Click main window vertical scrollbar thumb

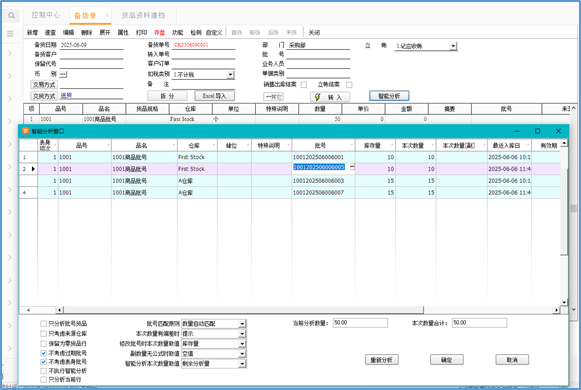click(574, 208)
